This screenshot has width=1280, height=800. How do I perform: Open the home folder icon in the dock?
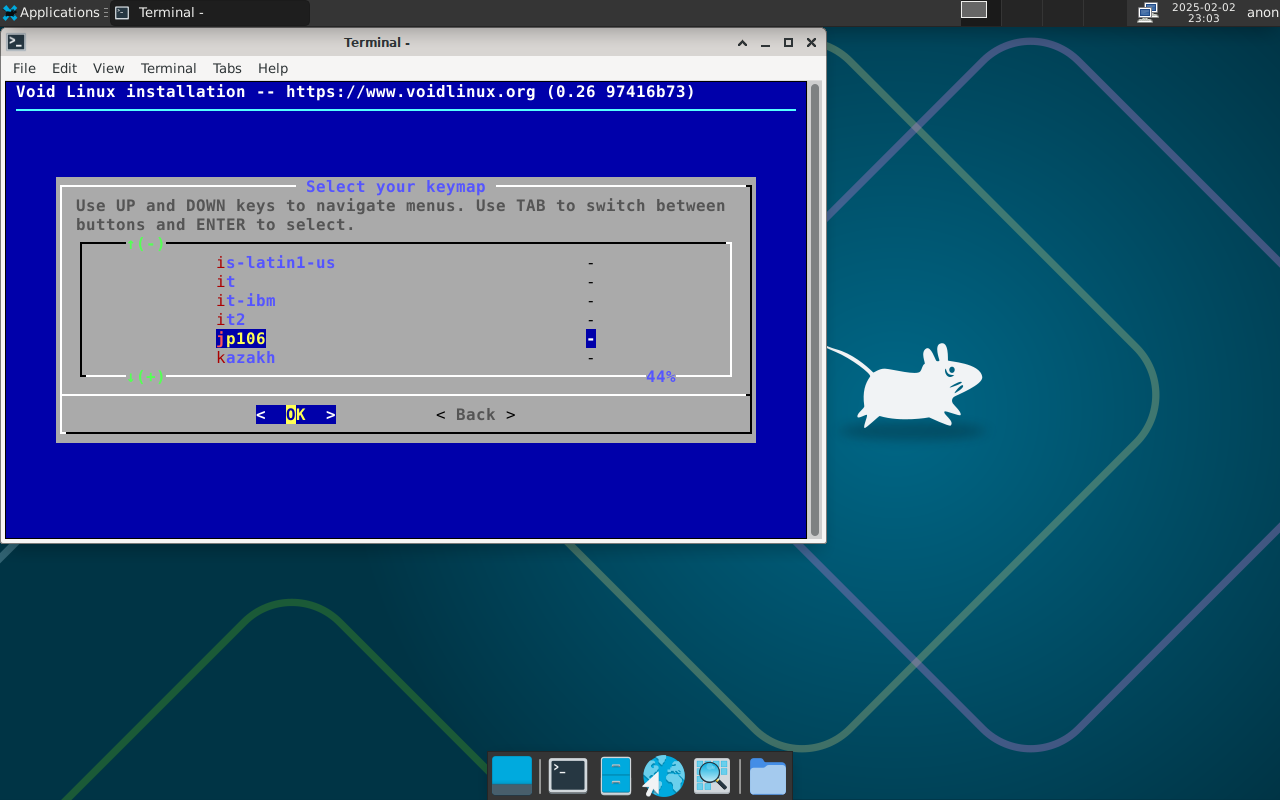coord(768,776)
